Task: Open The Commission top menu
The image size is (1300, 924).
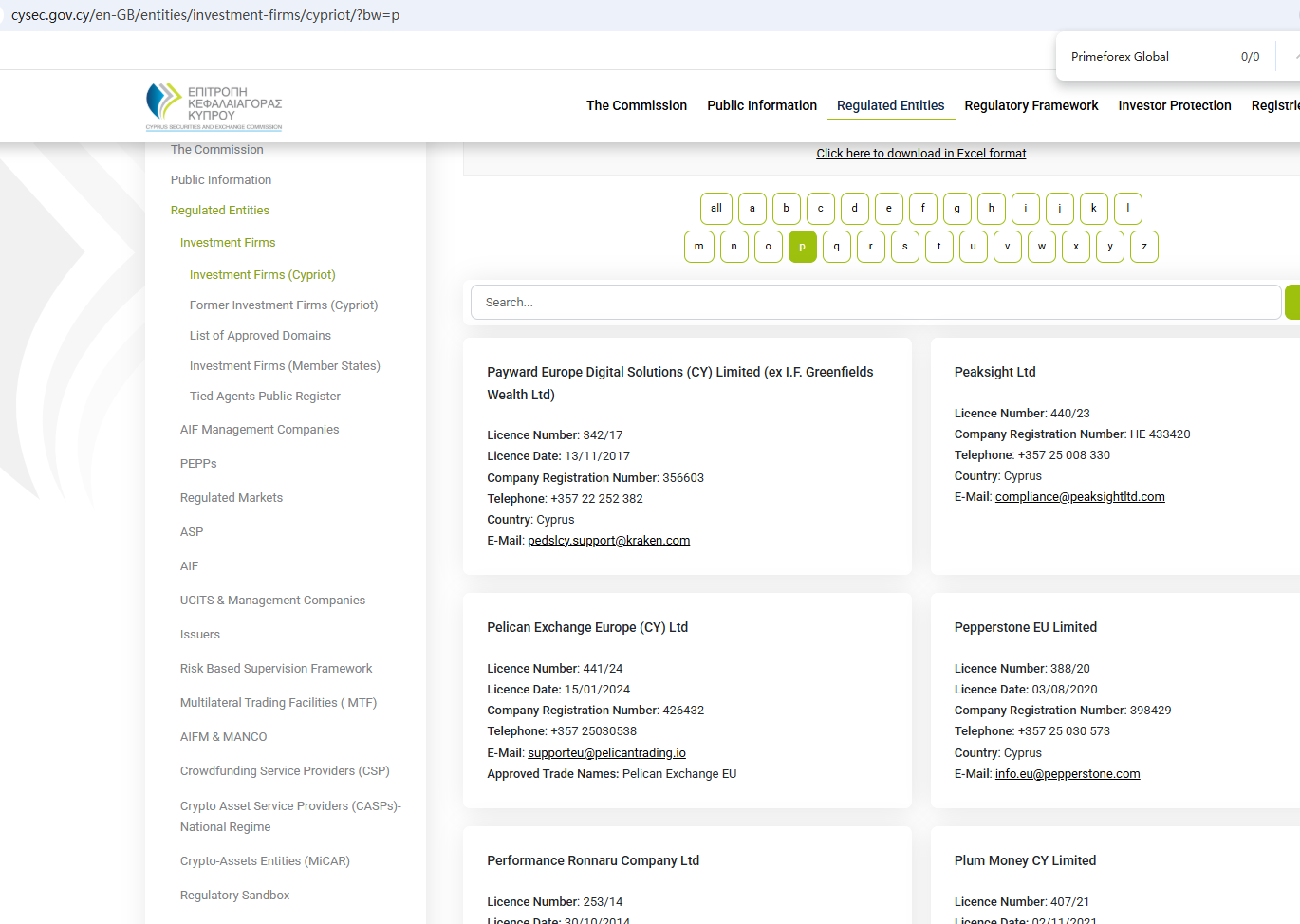Action: (636, 105)
